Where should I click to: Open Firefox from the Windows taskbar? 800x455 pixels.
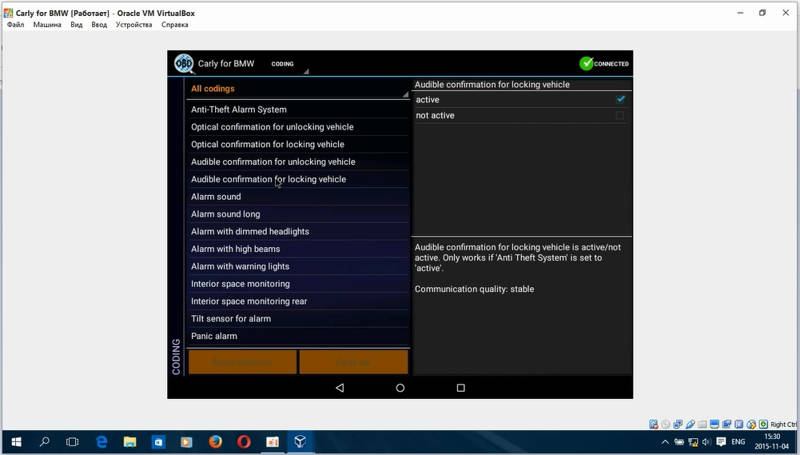point(215,441)
